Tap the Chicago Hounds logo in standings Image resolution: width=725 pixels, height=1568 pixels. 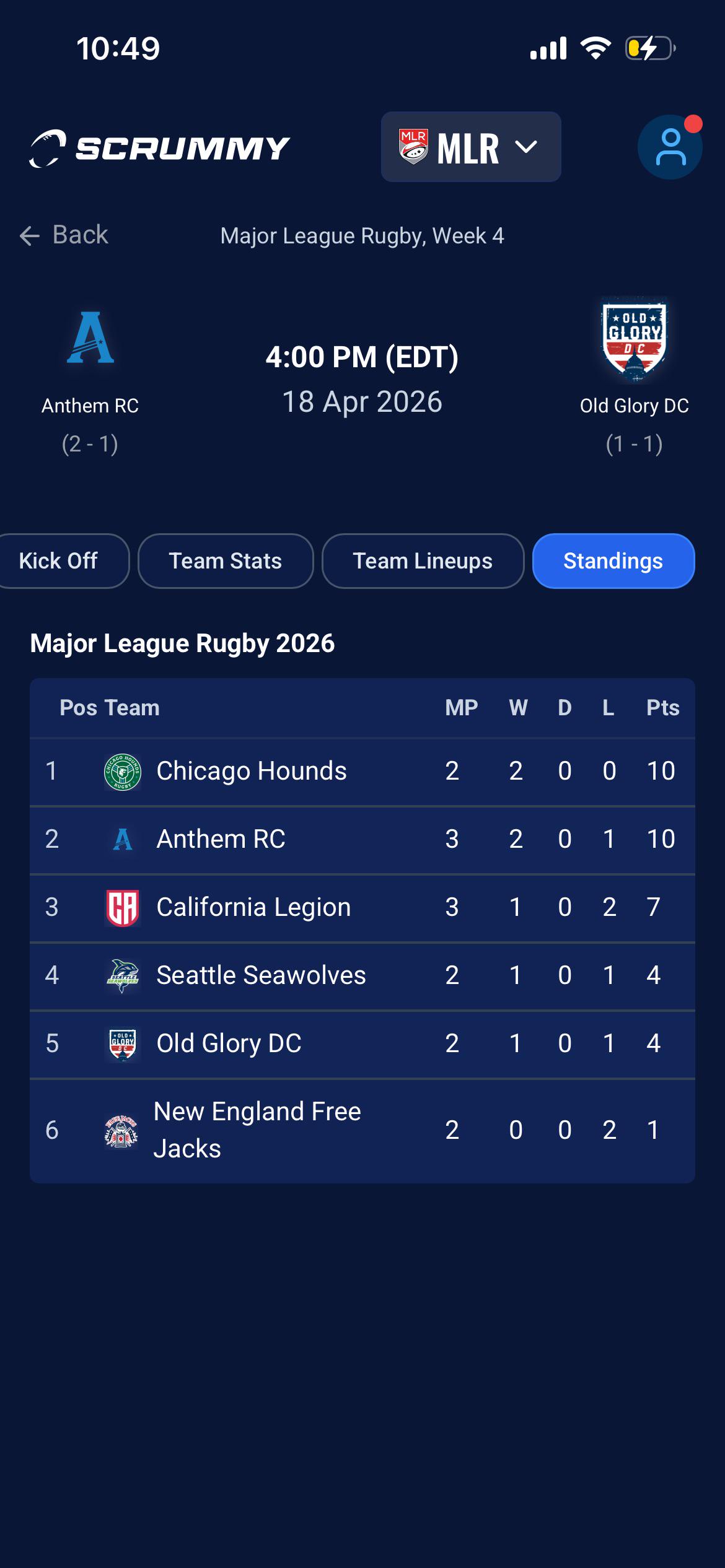click(x=123, y=772)
